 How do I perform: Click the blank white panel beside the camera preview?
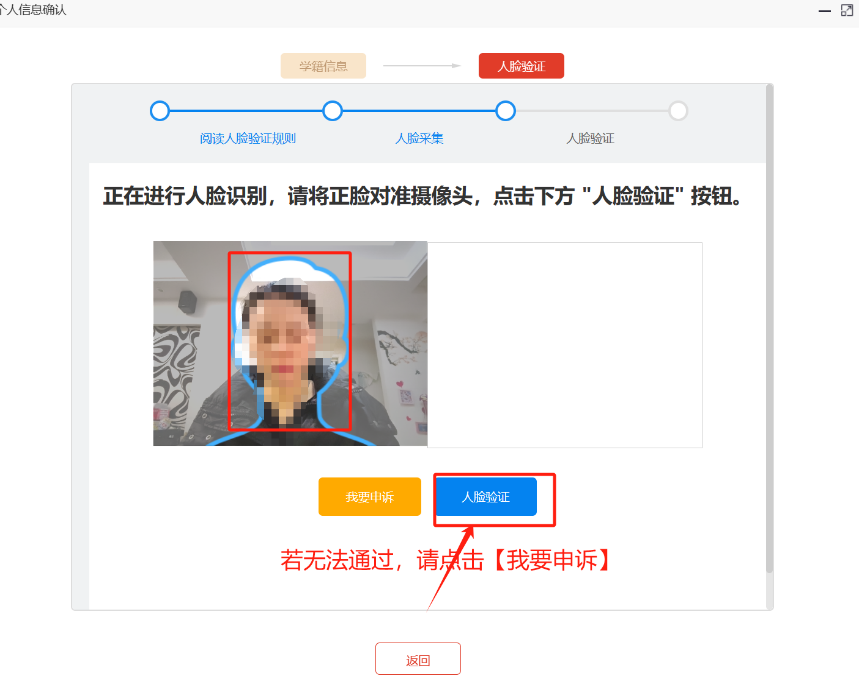tap(564, 344)
